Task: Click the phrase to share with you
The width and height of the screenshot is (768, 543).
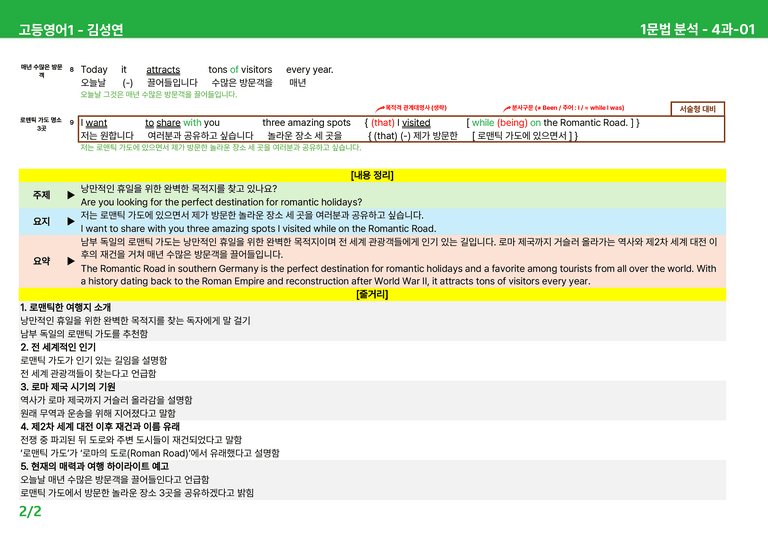Action: point(182,122)
